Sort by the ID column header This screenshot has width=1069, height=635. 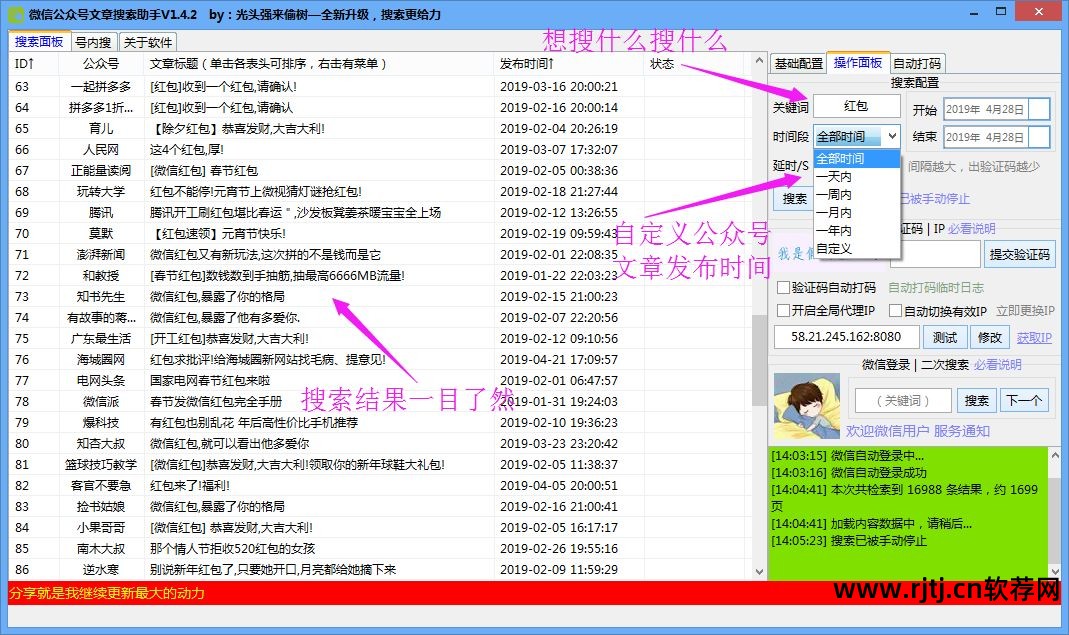(x=34, y=63)
